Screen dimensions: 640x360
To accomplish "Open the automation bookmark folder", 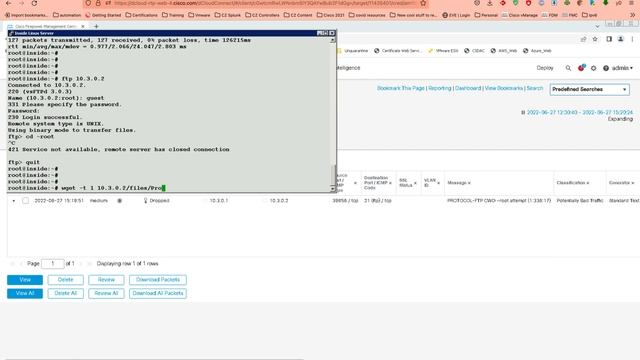I will (67, 15).
